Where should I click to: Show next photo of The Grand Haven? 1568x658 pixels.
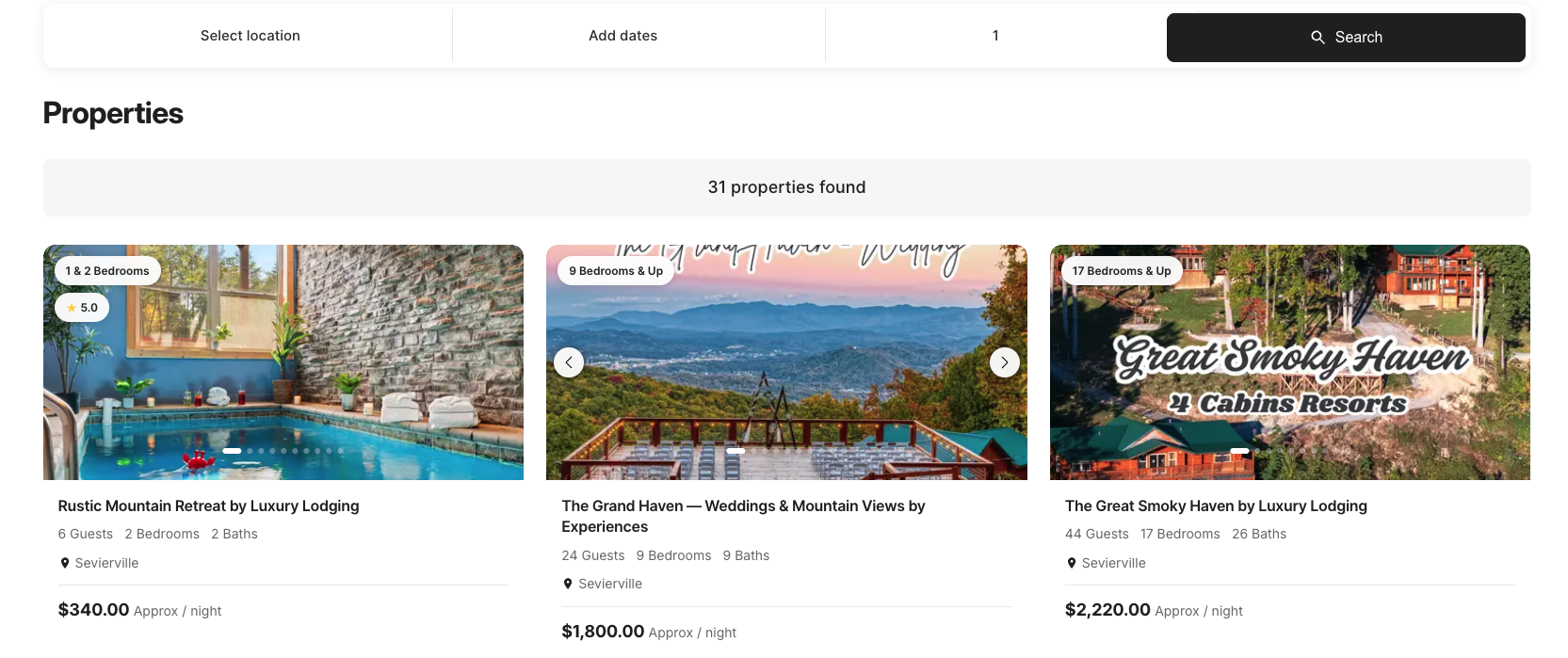[x=1004, y=362]
